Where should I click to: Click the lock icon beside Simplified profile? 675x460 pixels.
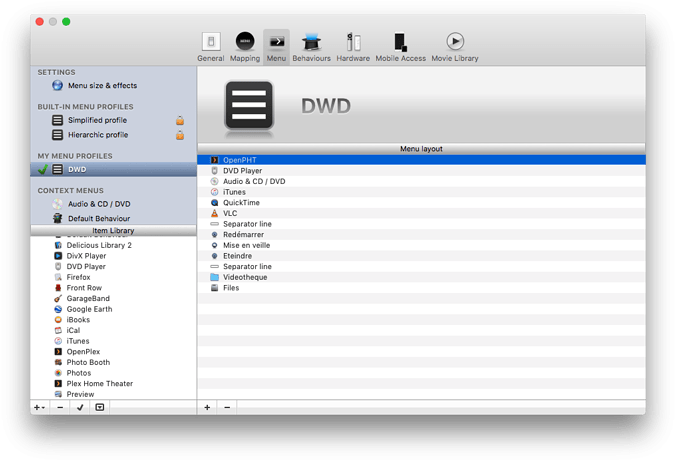pos(180,120)
